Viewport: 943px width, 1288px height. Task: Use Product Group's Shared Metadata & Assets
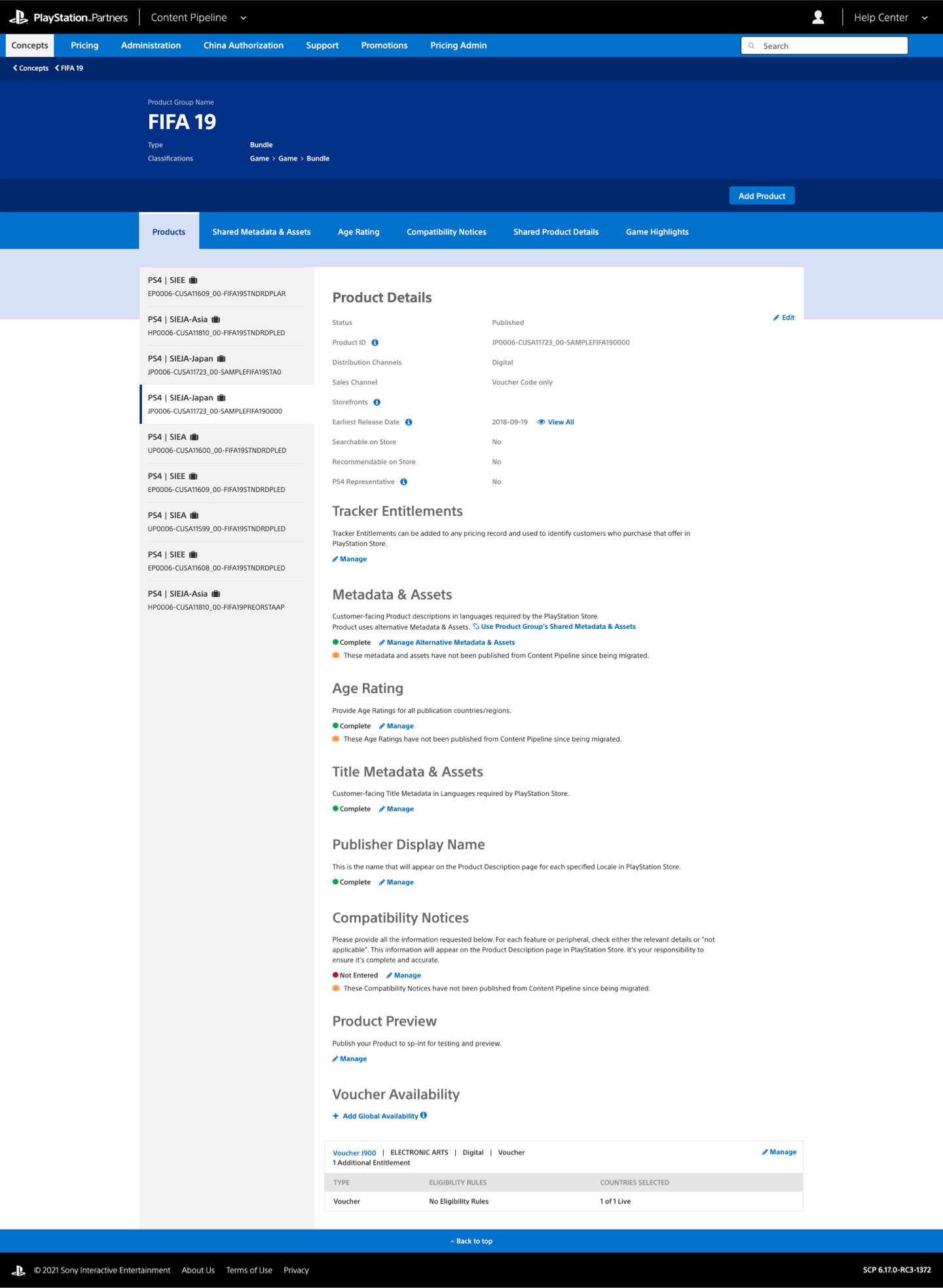pyautogui.click(x=555, y=627)
